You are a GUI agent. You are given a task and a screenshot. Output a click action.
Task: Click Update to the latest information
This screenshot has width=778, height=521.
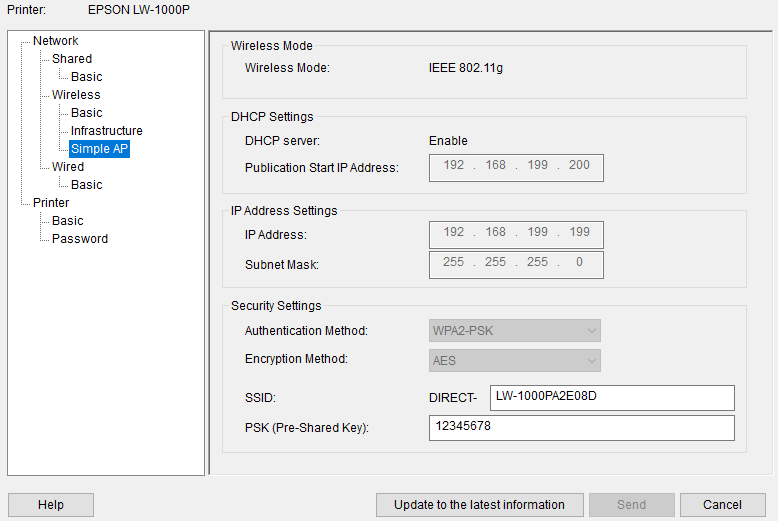coord(479,505)
